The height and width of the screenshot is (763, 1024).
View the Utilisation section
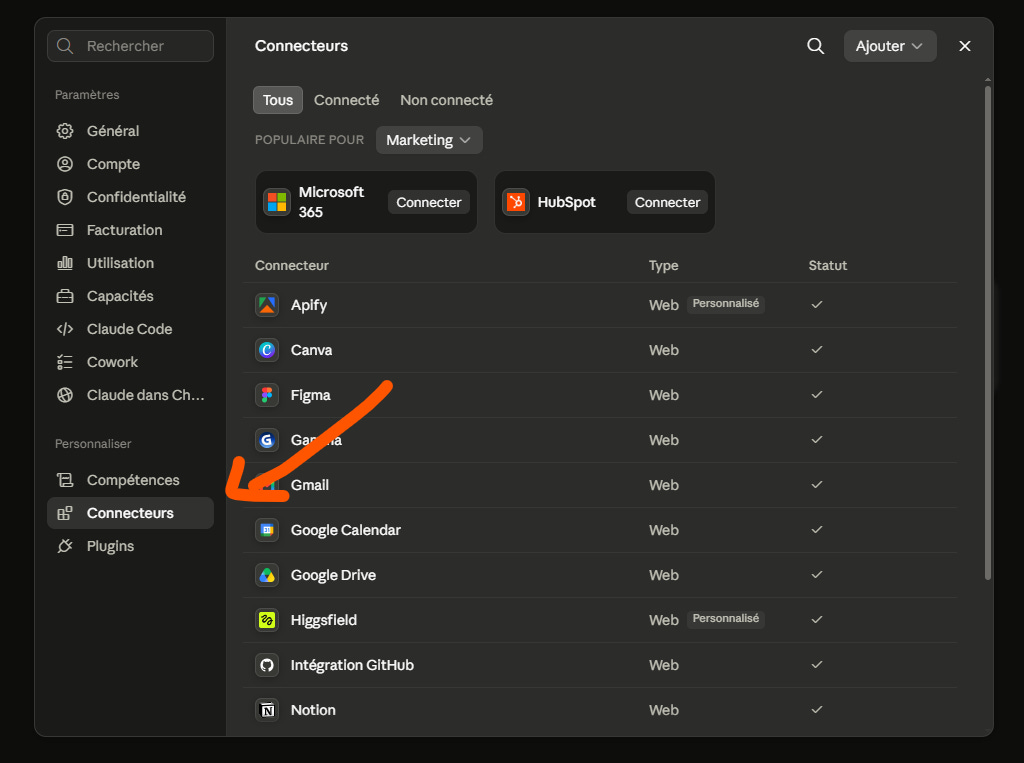pyautogui.click(x=130, y=263)
